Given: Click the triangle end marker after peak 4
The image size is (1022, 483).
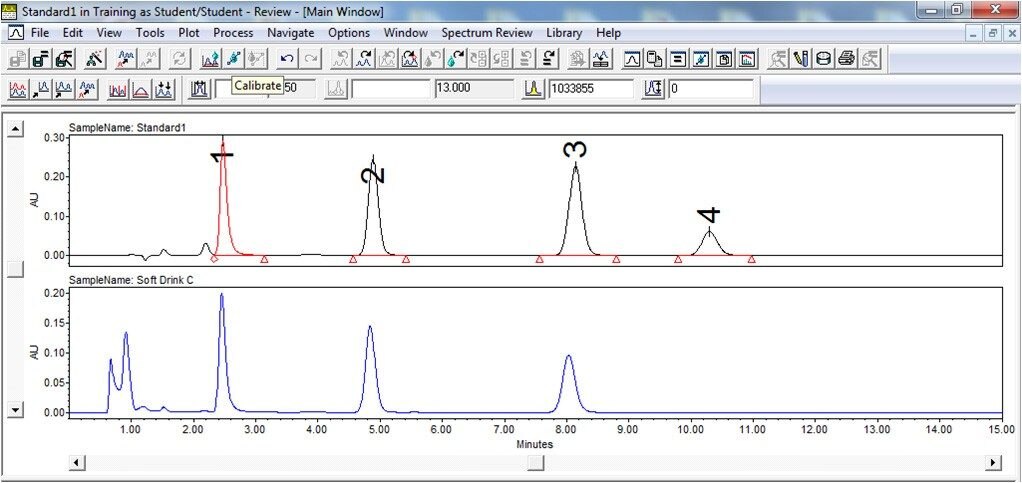Looking at the screenshot, I should (752, 259).
